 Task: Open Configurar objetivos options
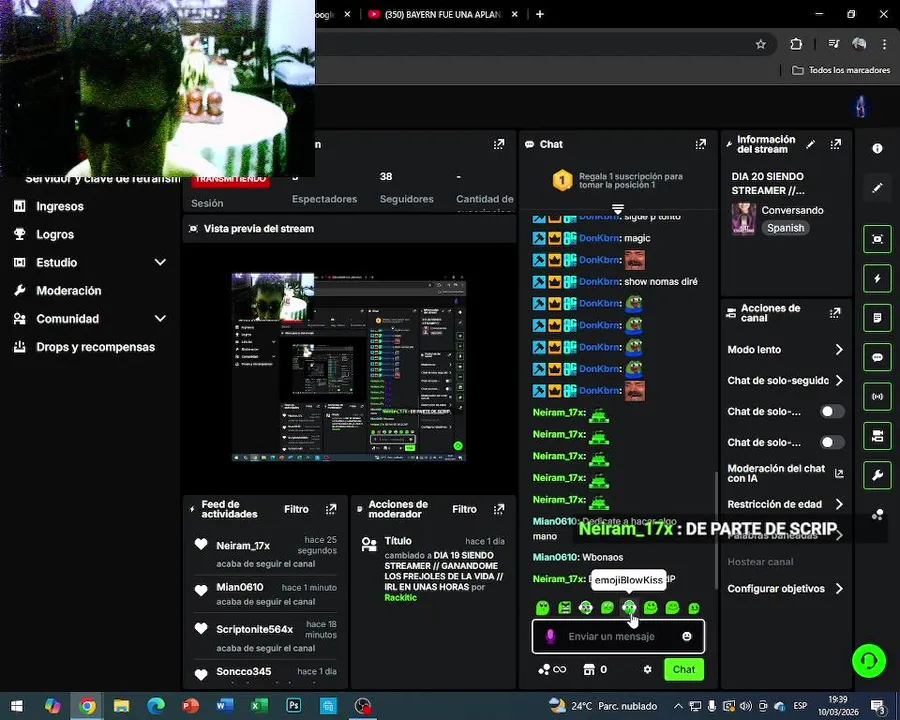click(x=785, y=589)
